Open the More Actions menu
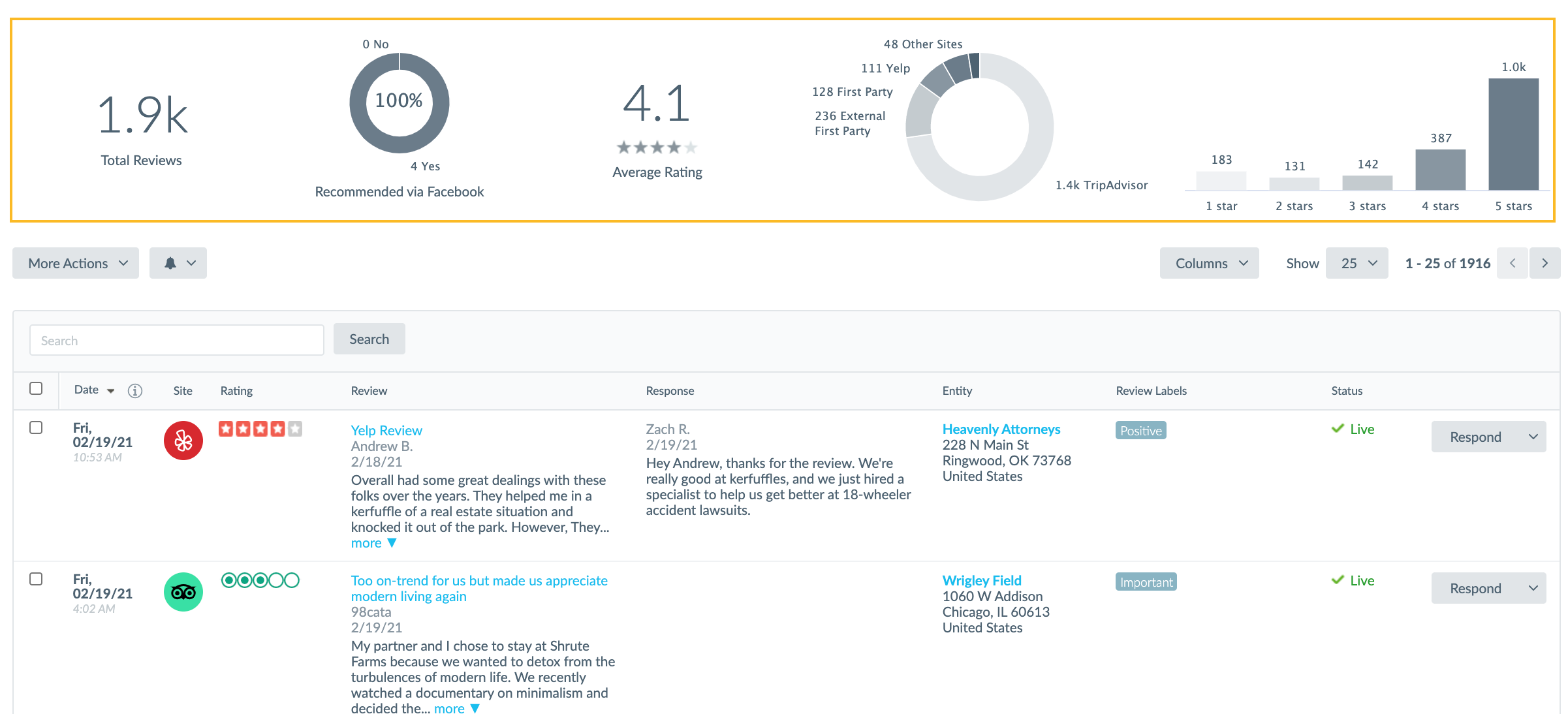The width and height of the screenshot is (1568, 714). 77,263
